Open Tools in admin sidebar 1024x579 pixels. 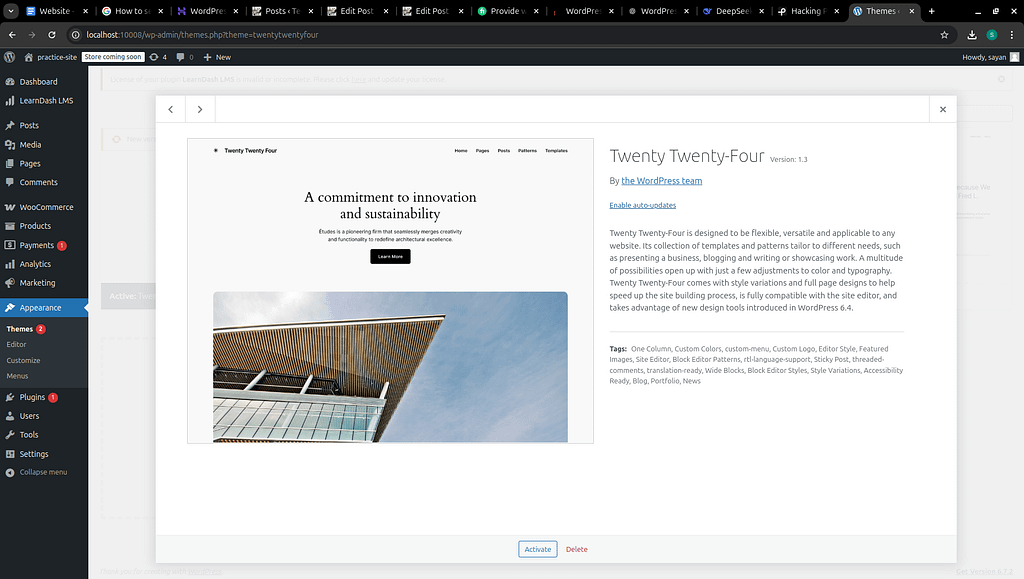(x=29, y=434)
